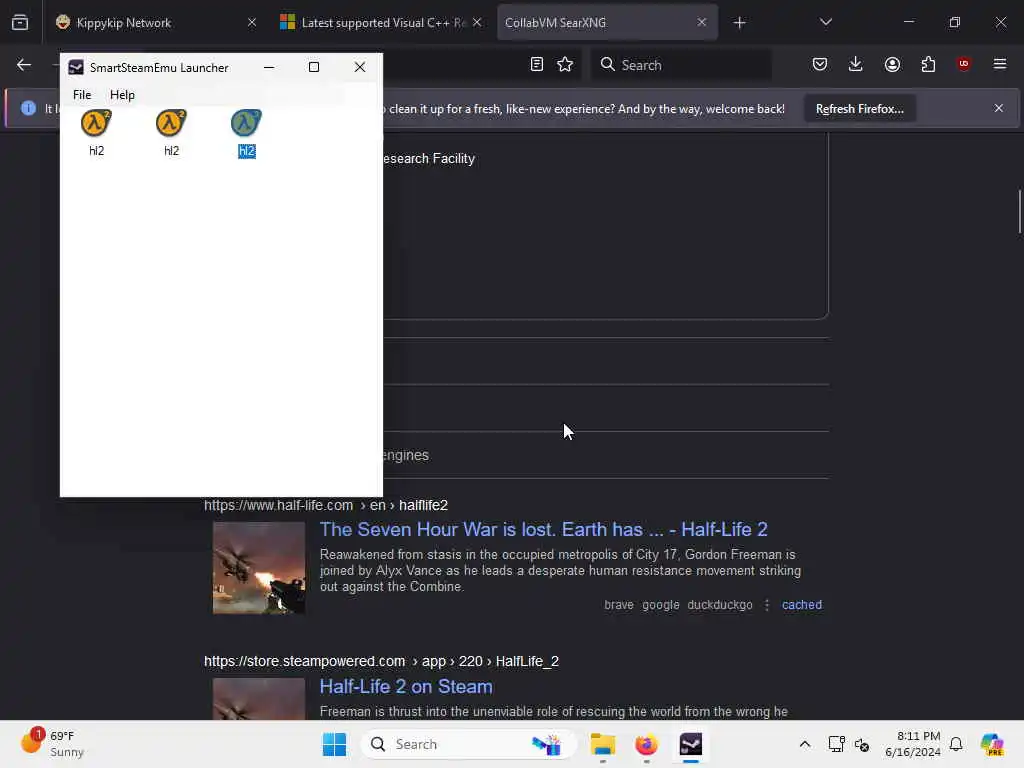1024x768 pixels.
Task: Expand the result engine options dots
Action: tap(767, 605)
